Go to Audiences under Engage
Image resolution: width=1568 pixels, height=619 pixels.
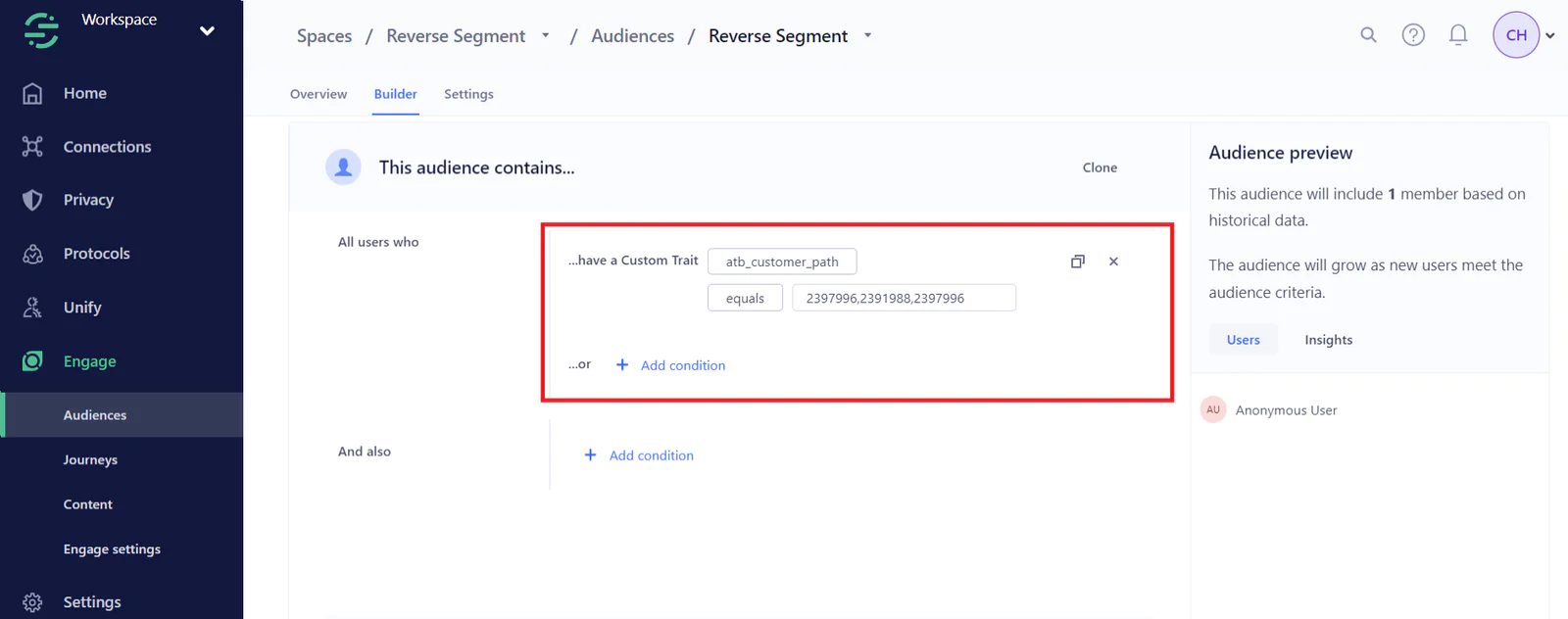pyautogui.click(x=95, y=415)
